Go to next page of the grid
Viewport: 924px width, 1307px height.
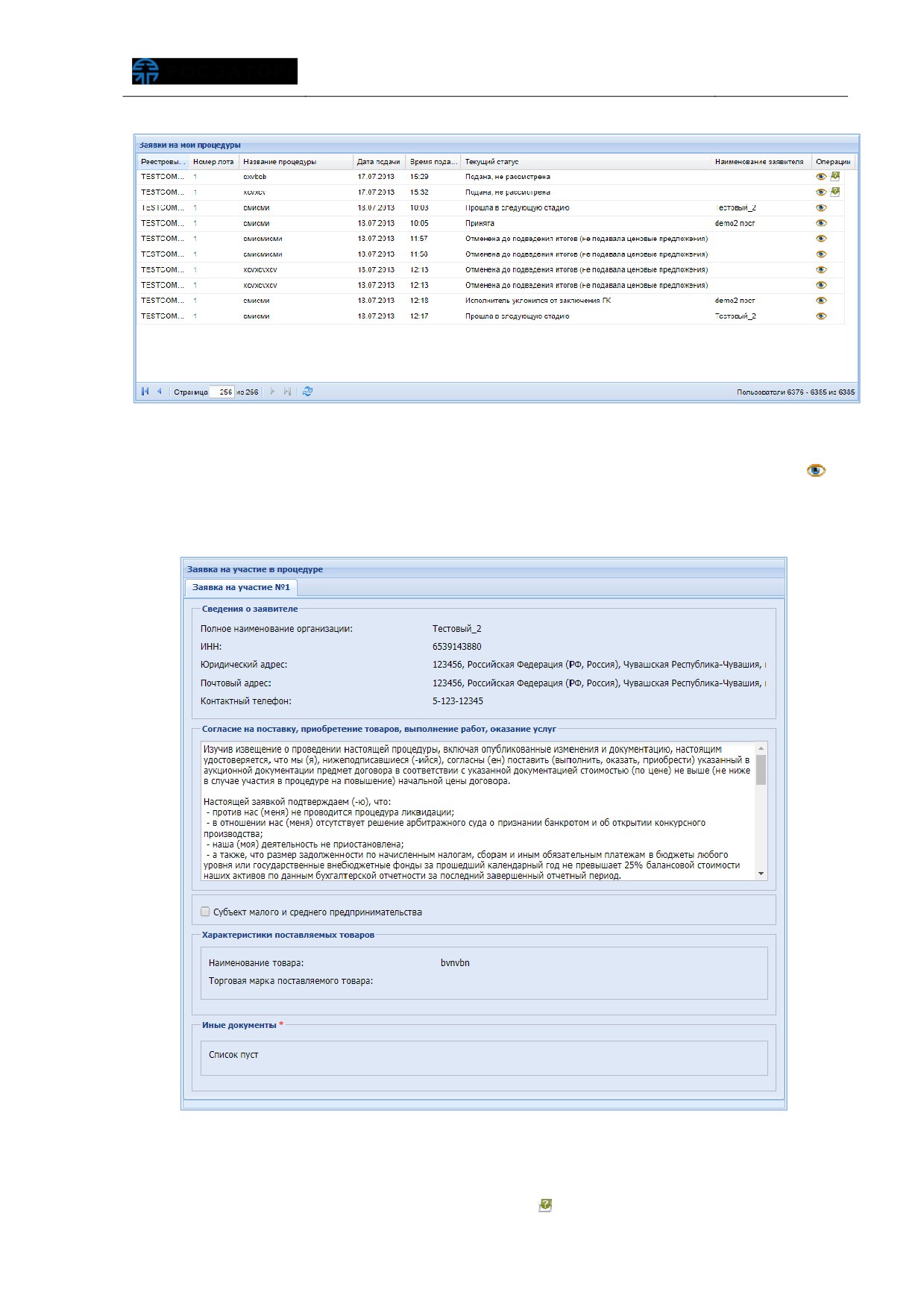(272, 392)
